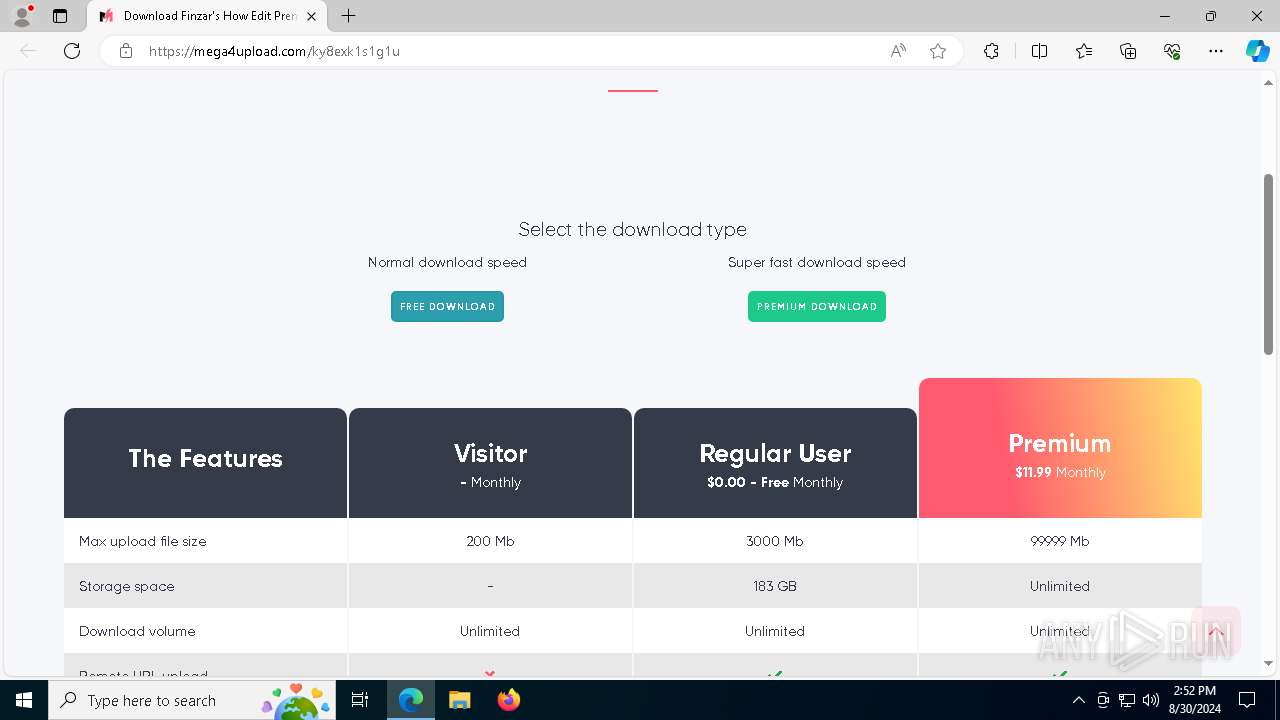Open Collections icon
Screen dimensions: 1280x720
1128,51
